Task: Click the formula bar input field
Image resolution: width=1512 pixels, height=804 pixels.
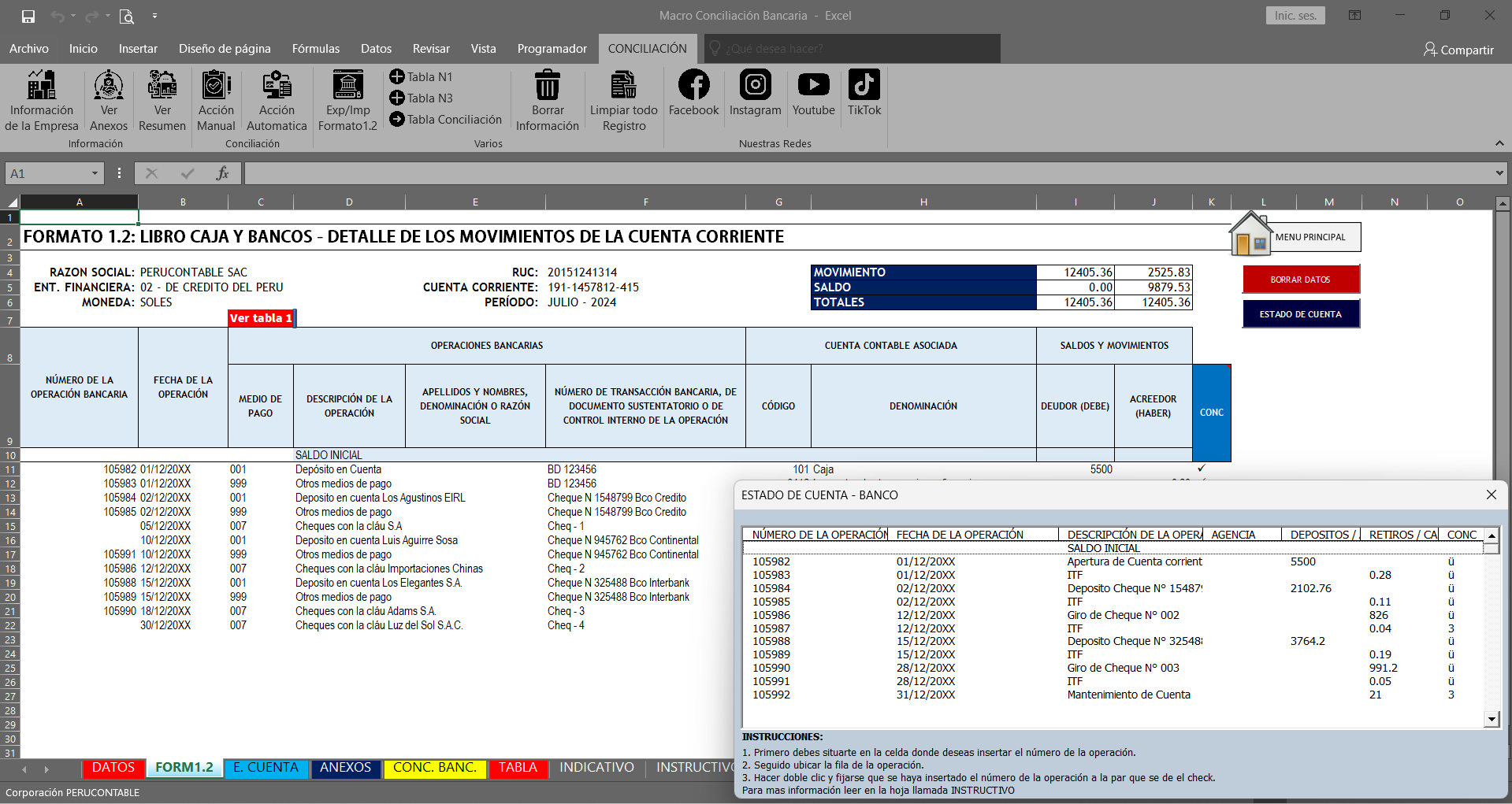Action: [867, 173]
